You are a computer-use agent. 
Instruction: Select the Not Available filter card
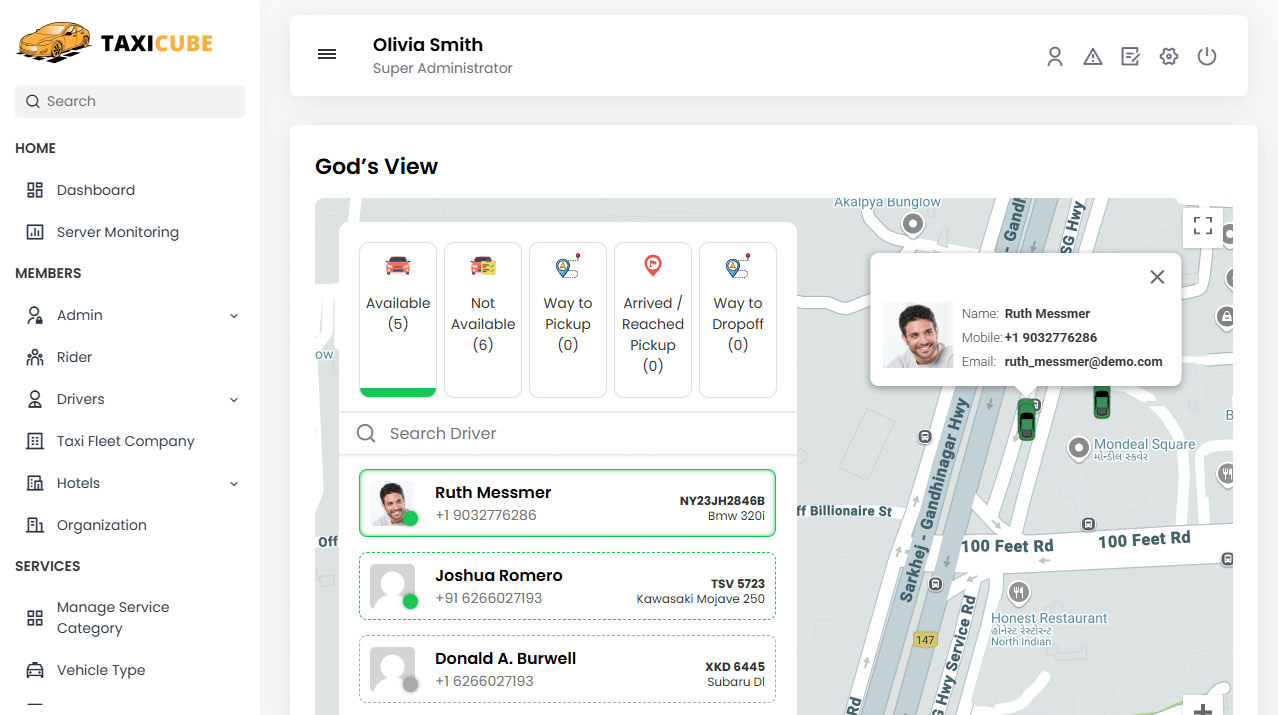pos(482,320)
